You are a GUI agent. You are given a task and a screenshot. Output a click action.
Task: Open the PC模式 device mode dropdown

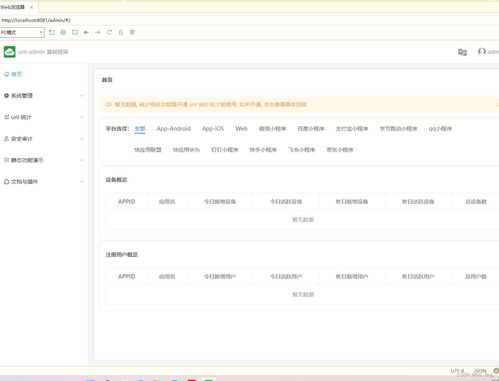(x=22, y=32)
